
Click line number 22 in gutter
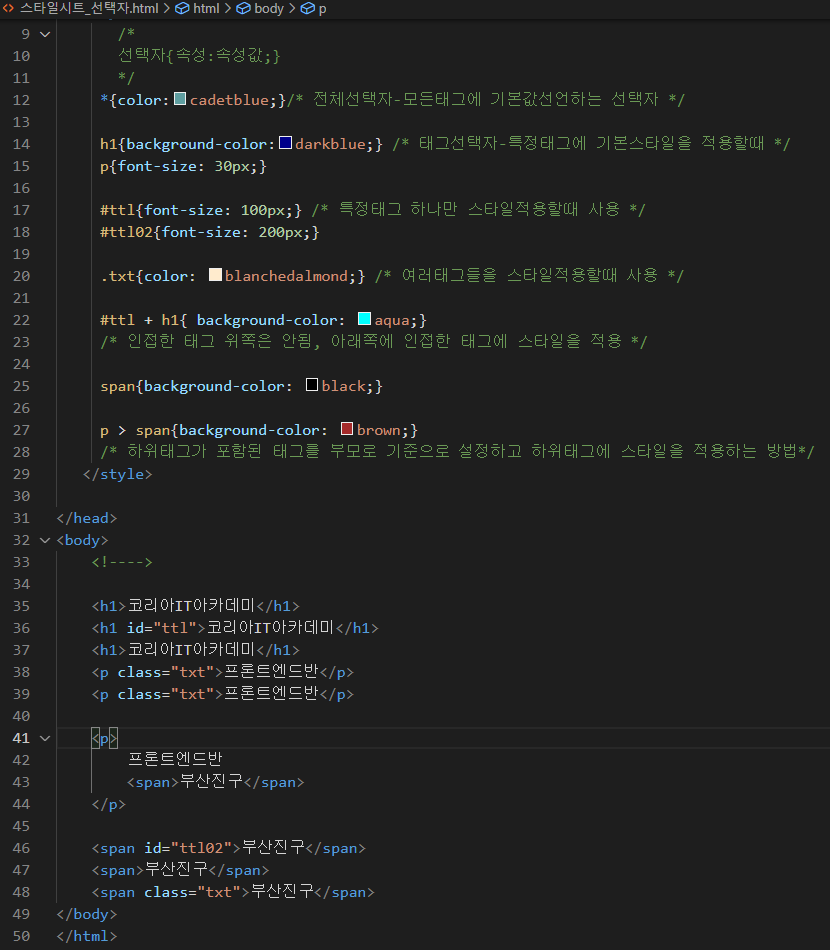21,320
